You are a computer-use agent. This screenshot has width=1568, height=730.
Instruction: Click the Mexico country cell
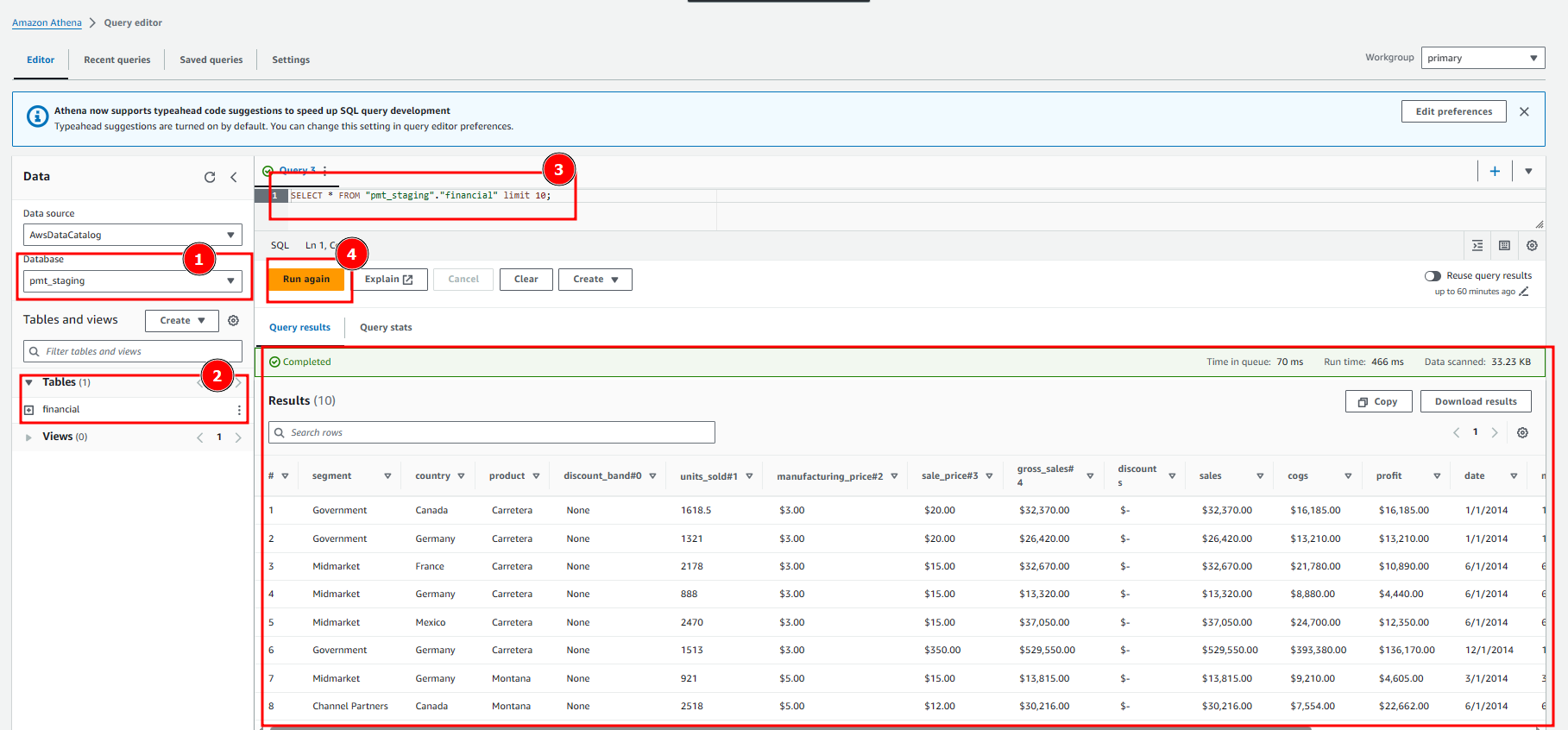point(431,623)
